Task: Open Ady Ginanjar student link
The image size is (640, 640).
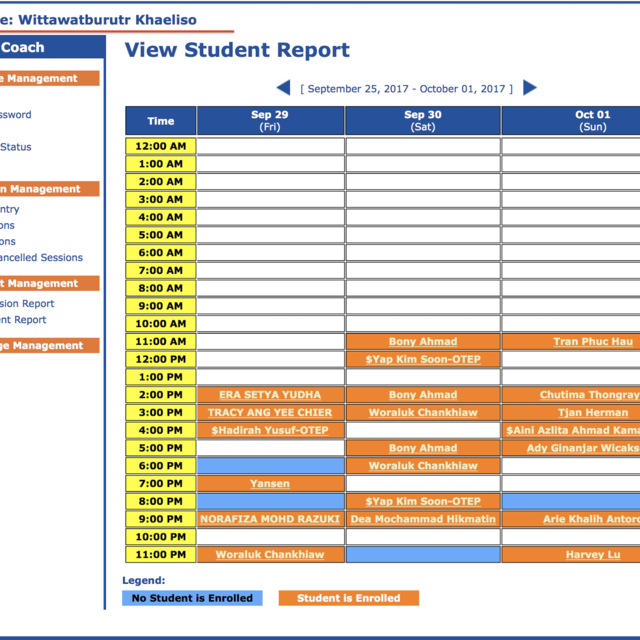Action: tap(583, 448)
